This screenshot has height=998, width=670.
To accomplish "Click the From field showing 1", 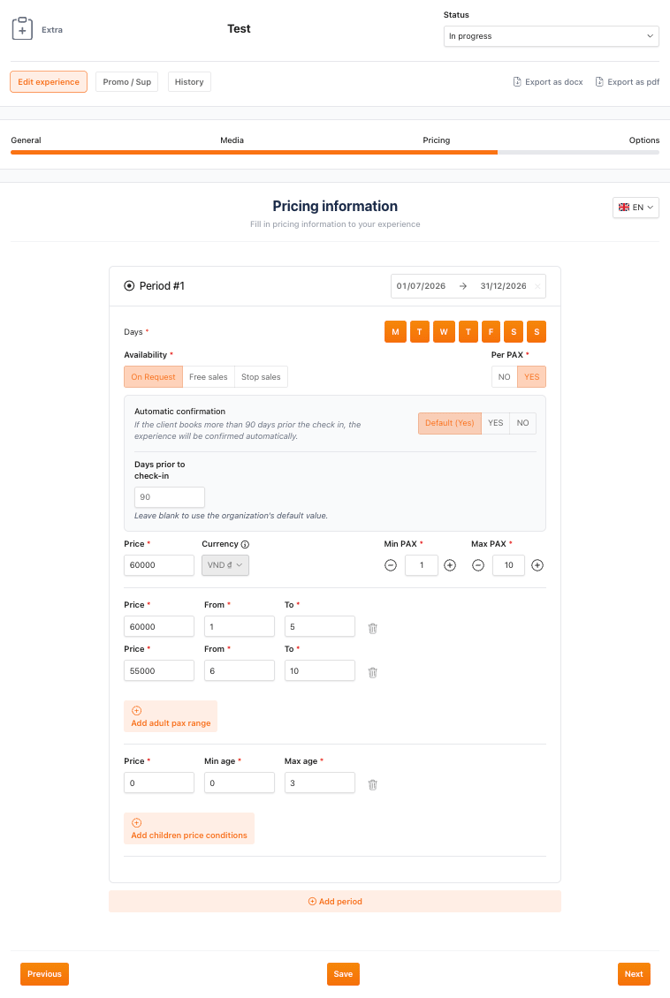I will coord(239,626).
